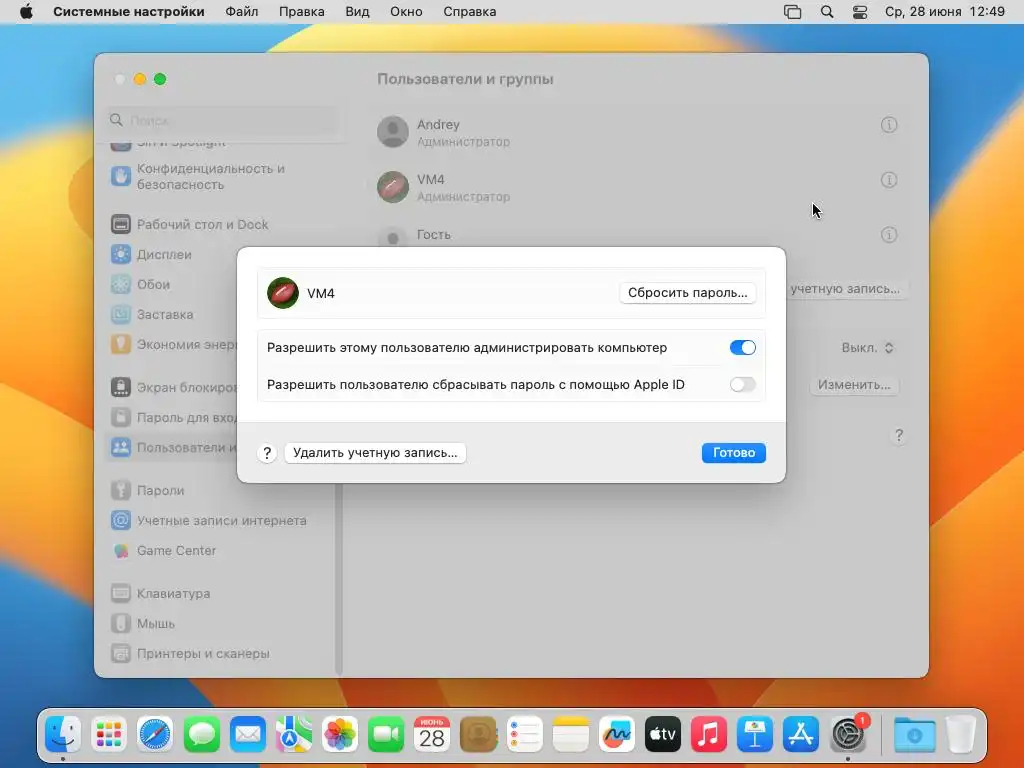Open Music from the Dock
Image resolution: width=1024 pixels, height=768 pixels.
[709, 734]
